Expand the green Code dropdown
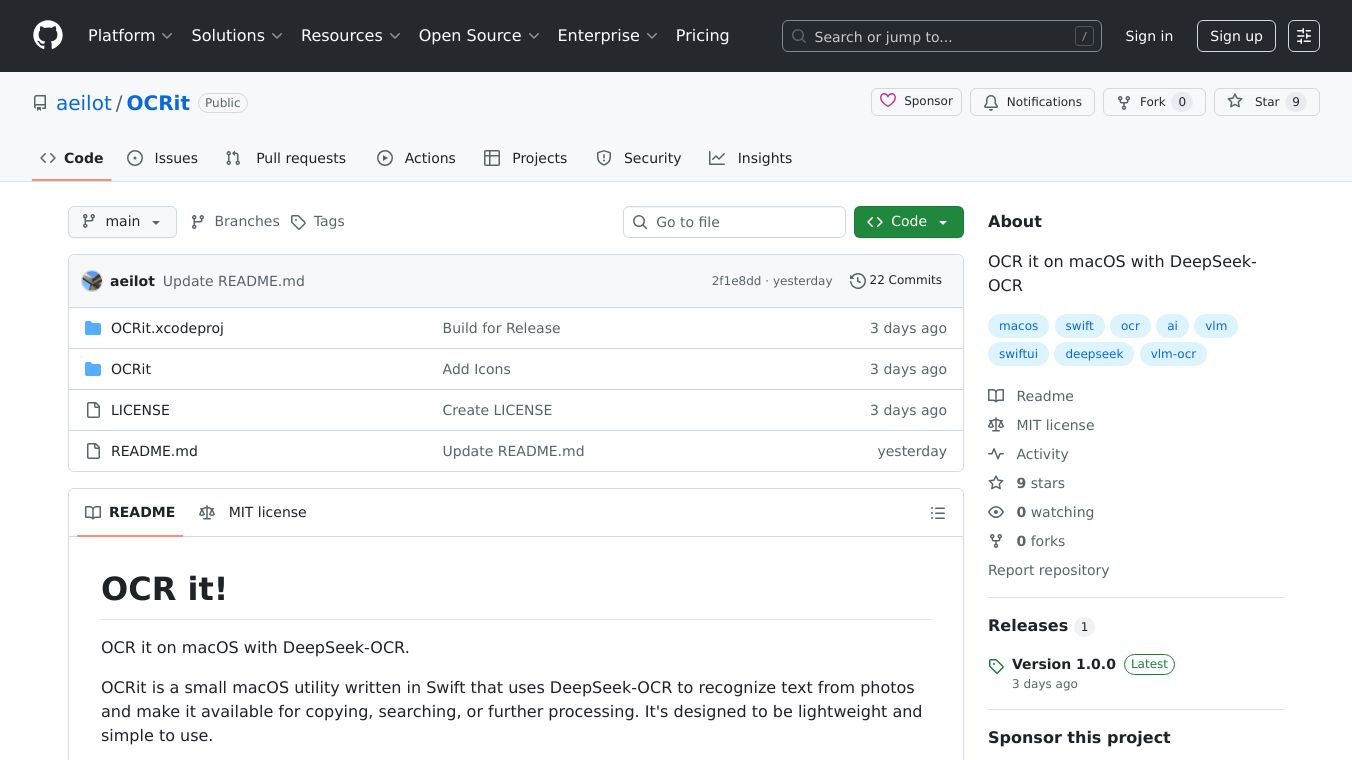Viewport: 1352px width, 760px height. 908,222
